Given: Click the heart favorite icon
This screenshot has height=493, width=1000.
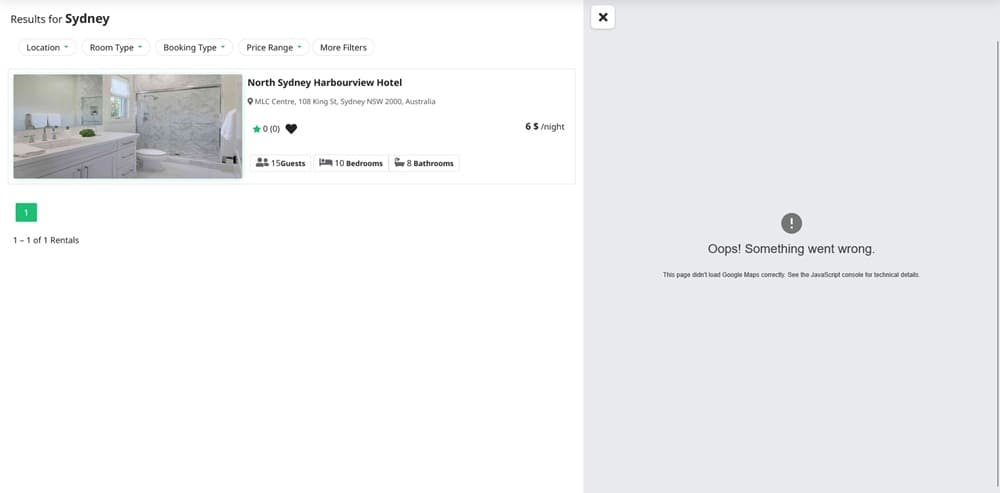Looking at the screenshot, I should click(x=291, y=129).
